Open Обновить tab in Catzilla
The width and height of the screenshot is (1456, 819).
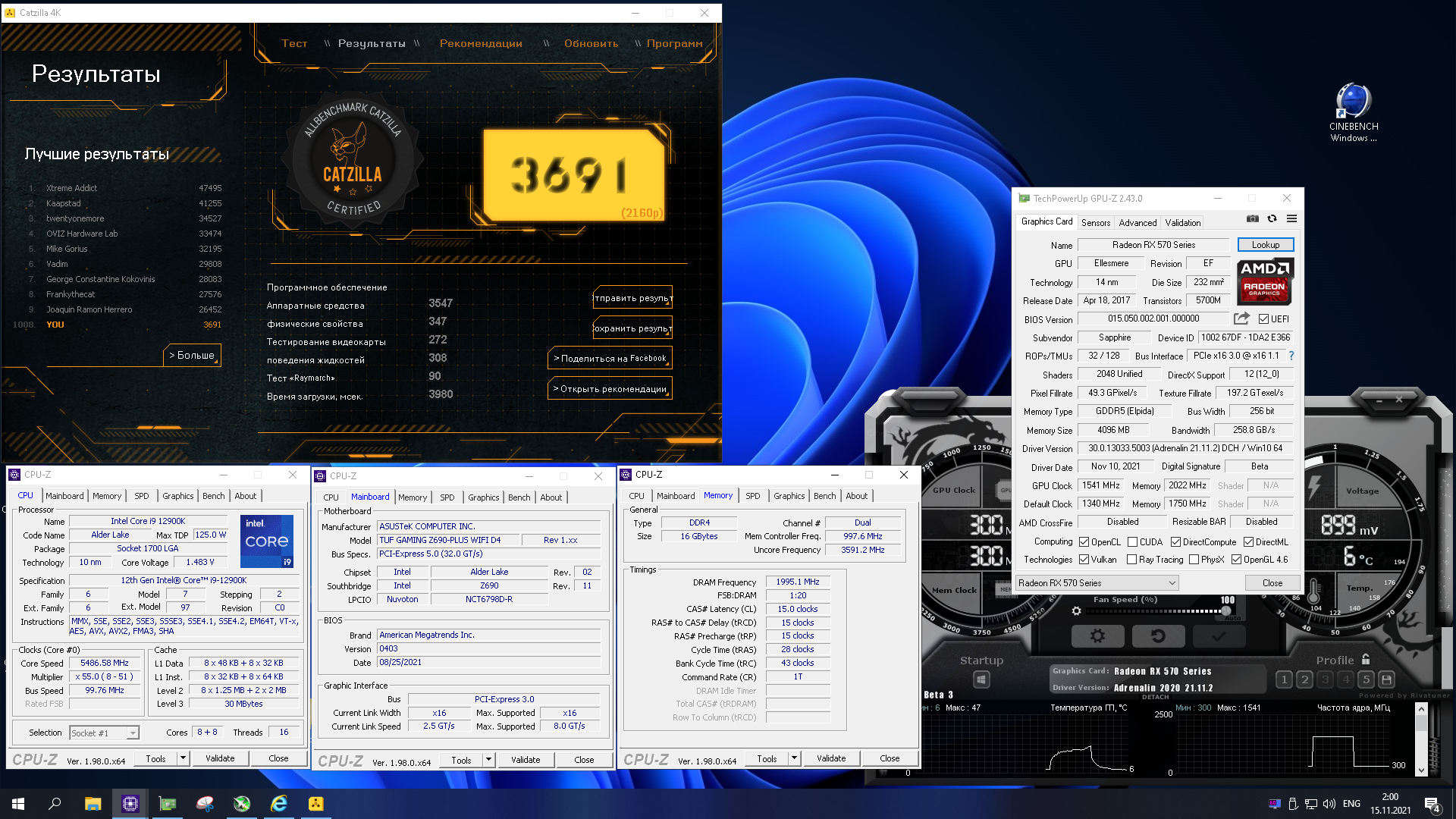pyautogui.click(x=591, y=43)
